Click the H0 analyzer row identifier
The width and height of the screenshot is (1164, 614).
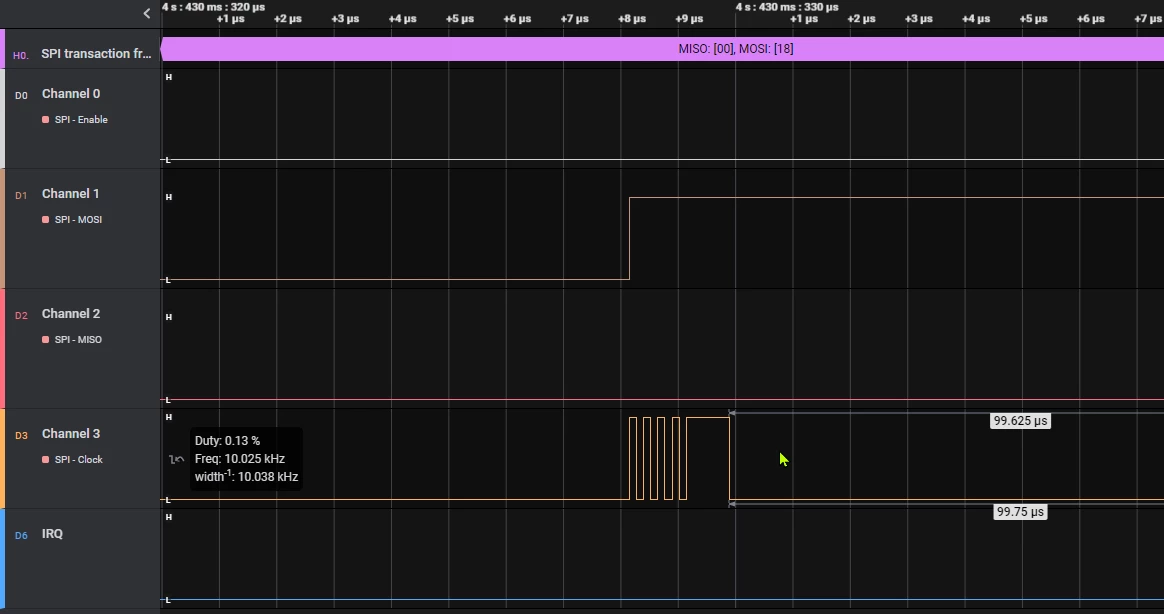pos(21,56)
